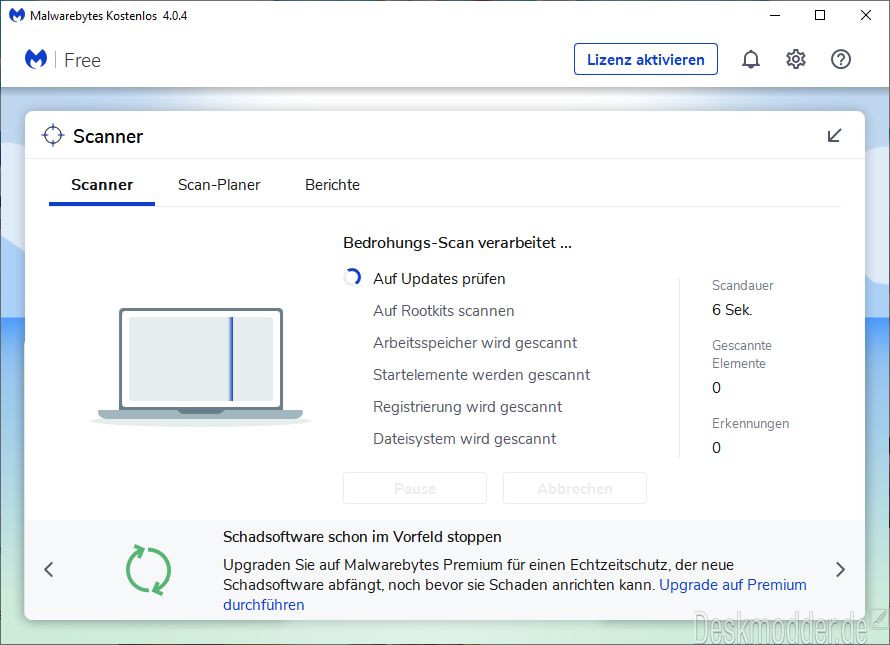Screen dimensions: 890x645
Task: Show next promo with right chevron
Action: point(841,569)
